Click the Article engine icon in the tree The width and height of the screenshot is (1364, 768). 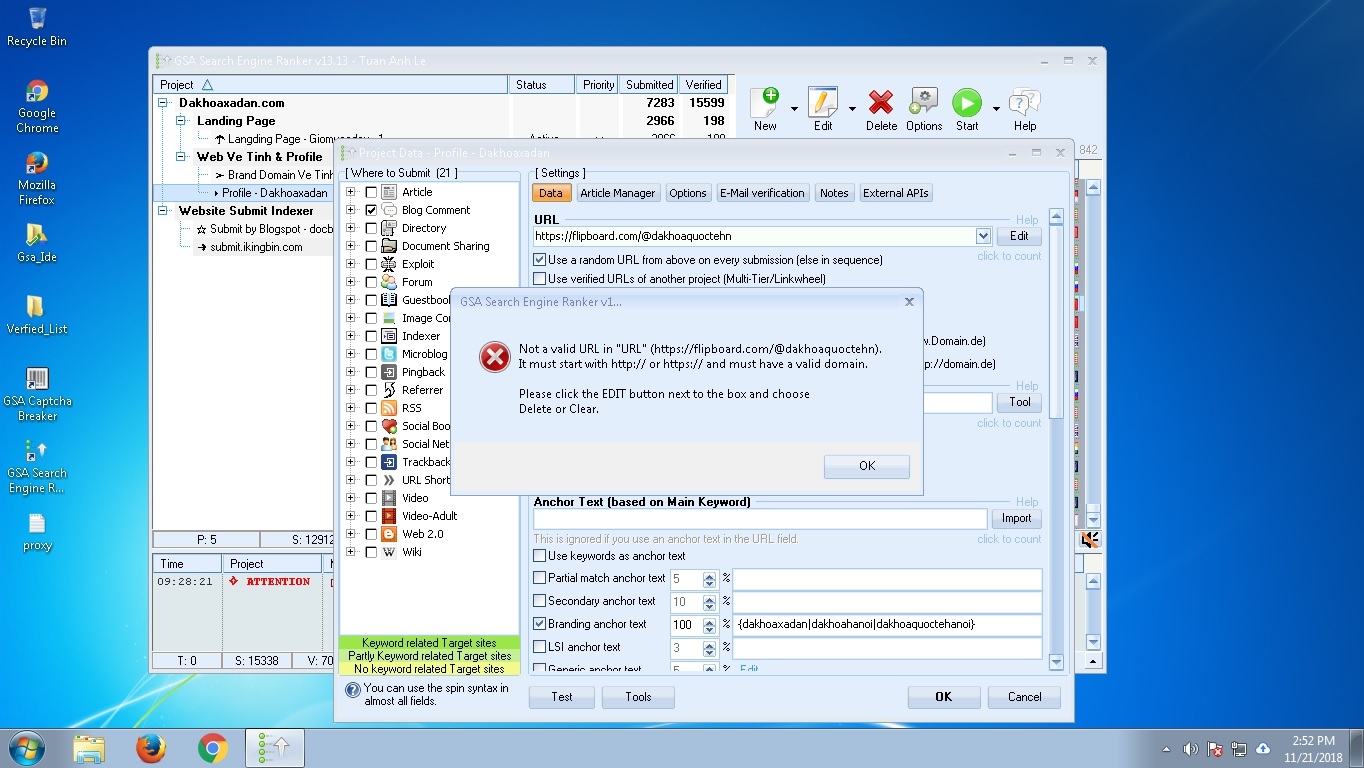point(389,192)
